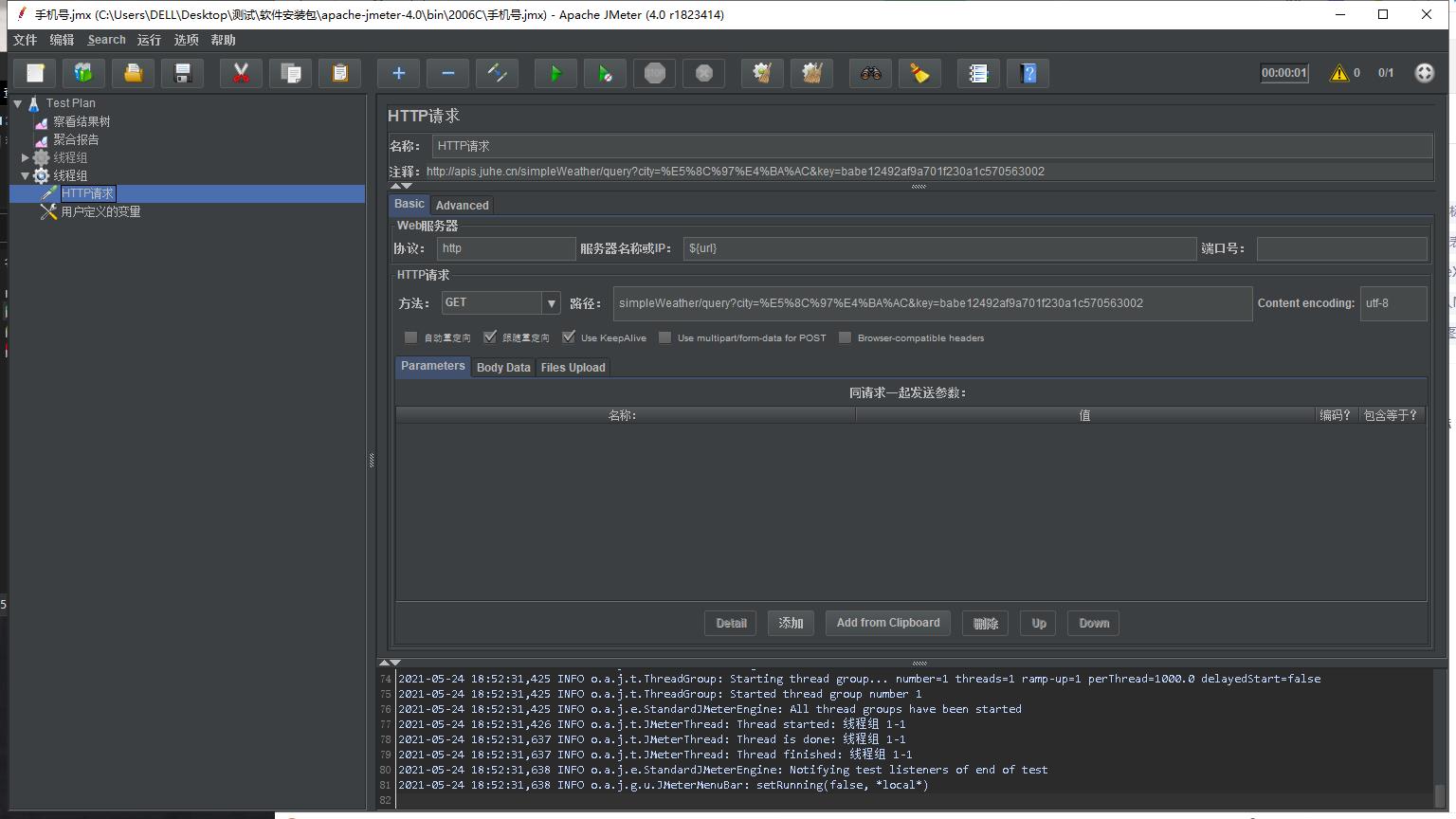
Task: Open the Function Helper dialog icon
Action: tap(978, 73)
